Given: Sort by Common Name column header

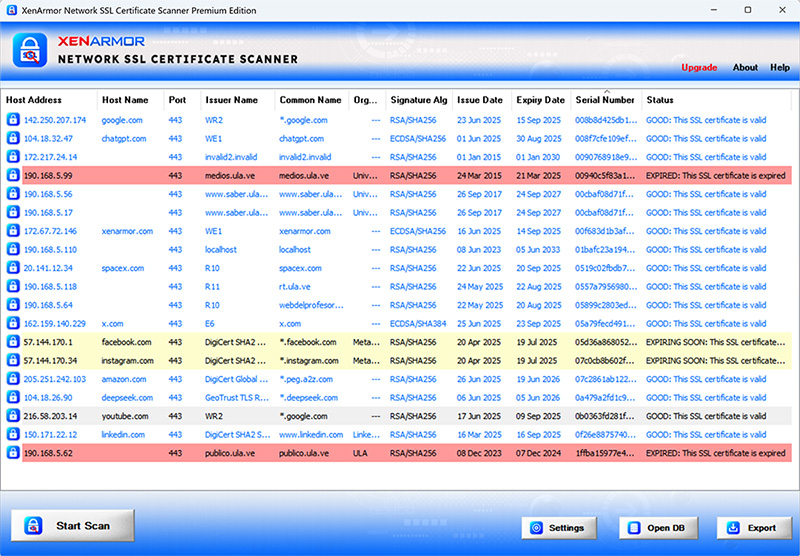Looking at the screenshot, I should pos(310,100).
